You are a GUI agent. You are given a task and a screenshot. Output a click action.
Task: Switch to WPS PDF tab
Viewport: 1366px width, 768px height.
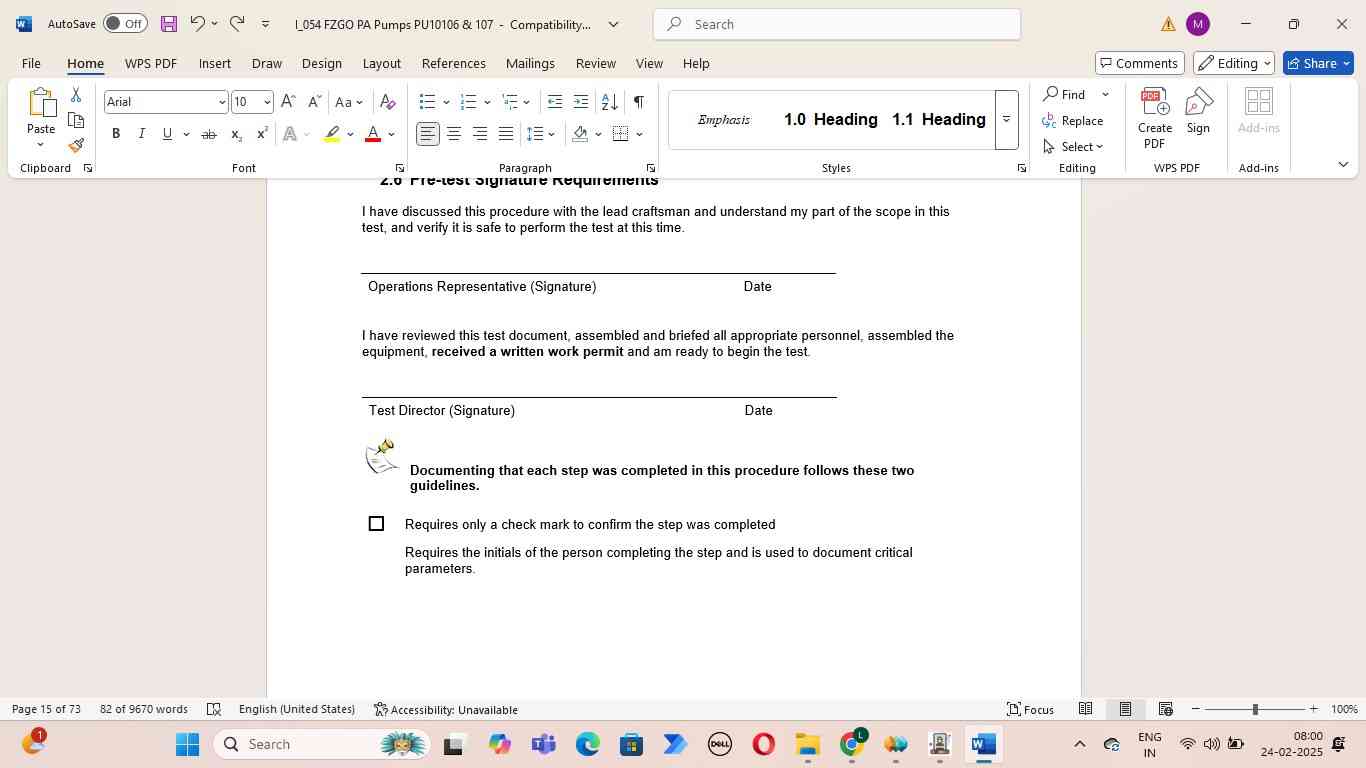point(151,63)
